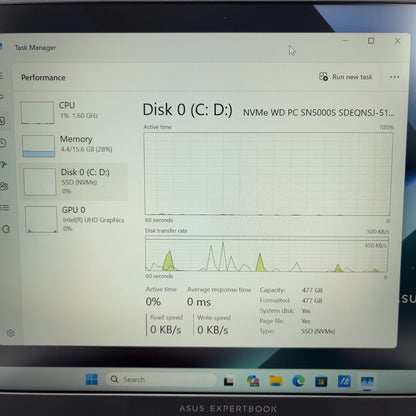Open the Details list icon in sidebar
The width and height of the screenshot is (416, 416).
[x=4, y=208]
